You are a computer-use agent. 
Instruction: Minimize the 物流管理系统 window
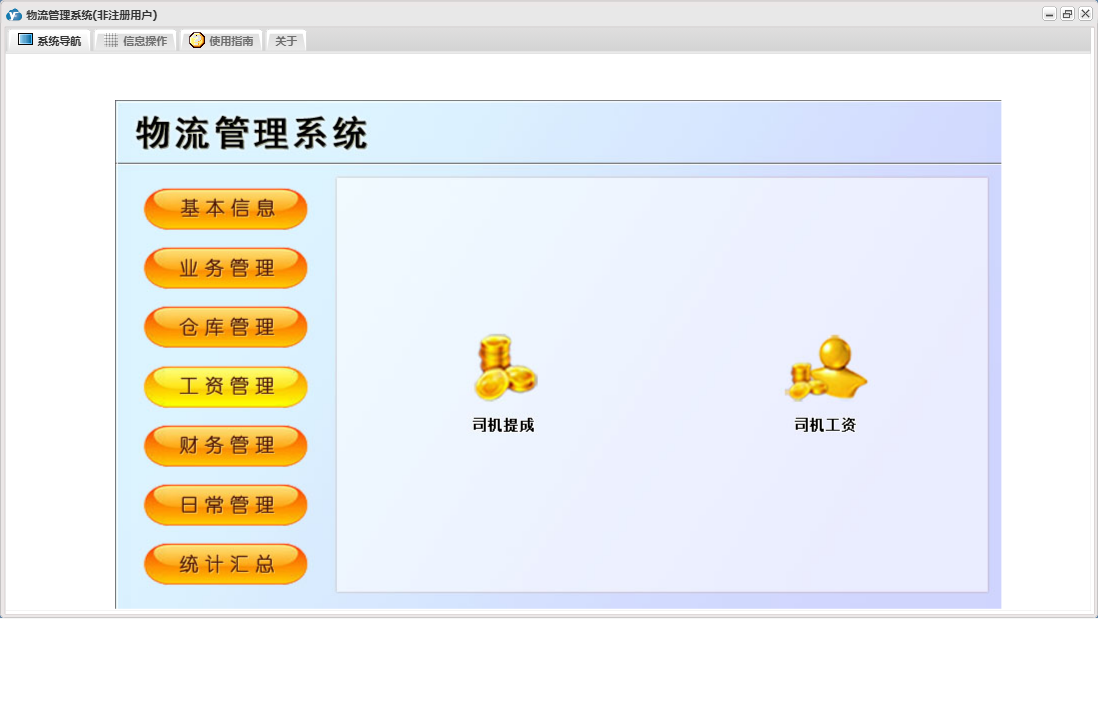click(x=1049, y=14)
